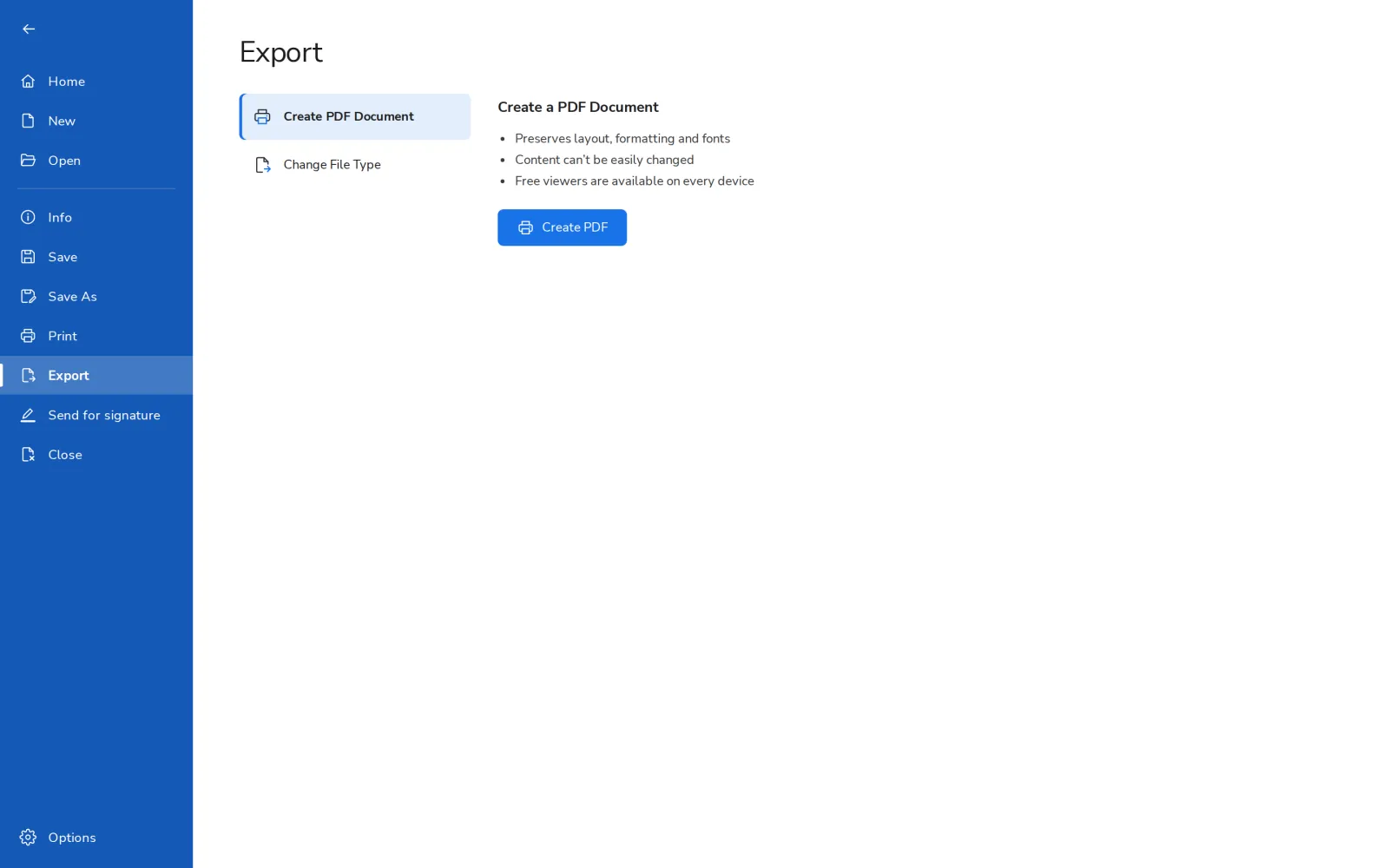Click the Info circle icon
The width and height of the screenshot is (1389, 868).
[28, 217]
